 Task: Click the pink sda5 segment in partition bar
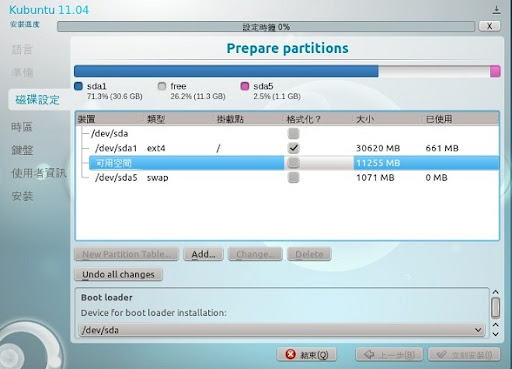(x=495, y=71)
